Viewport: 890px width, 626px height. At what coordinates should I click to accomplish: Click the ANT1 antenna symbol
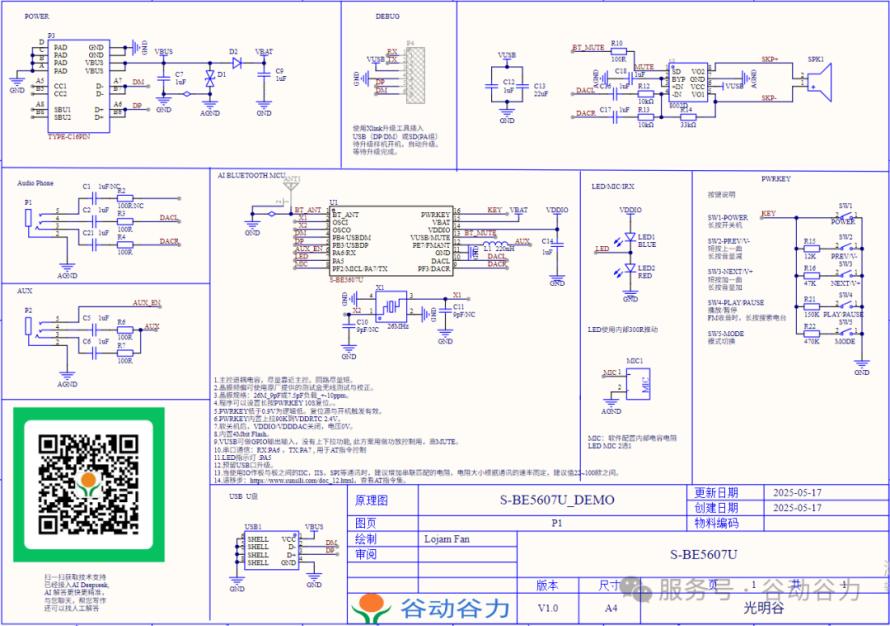tap(291, 188)
